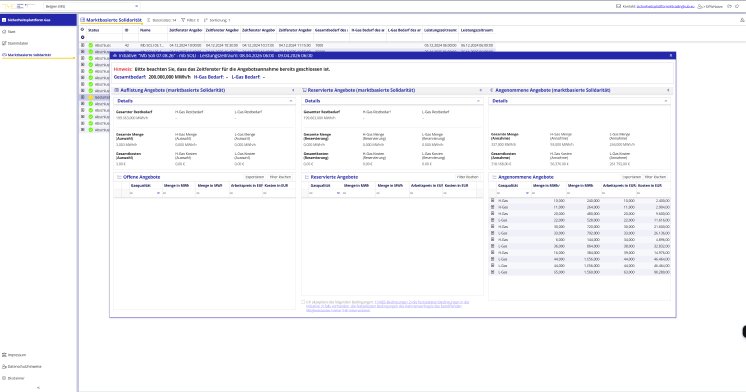Collapse Details under Reservierte Angebote
This screenshot has height=392, width=746.
[478, 101]
